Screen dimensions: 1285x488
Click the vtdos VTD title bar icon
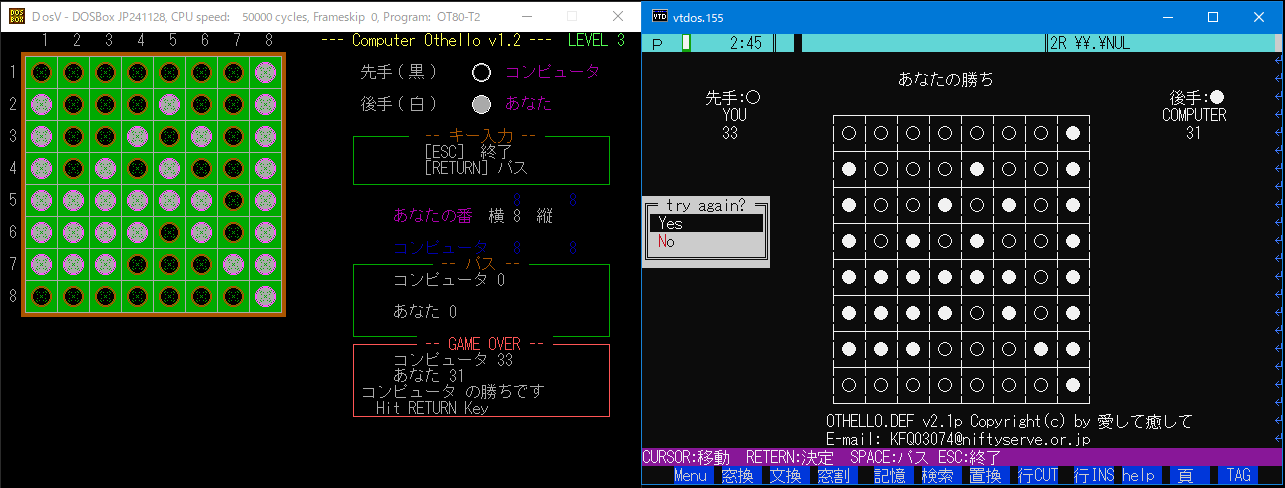click(x=660, y=17)
